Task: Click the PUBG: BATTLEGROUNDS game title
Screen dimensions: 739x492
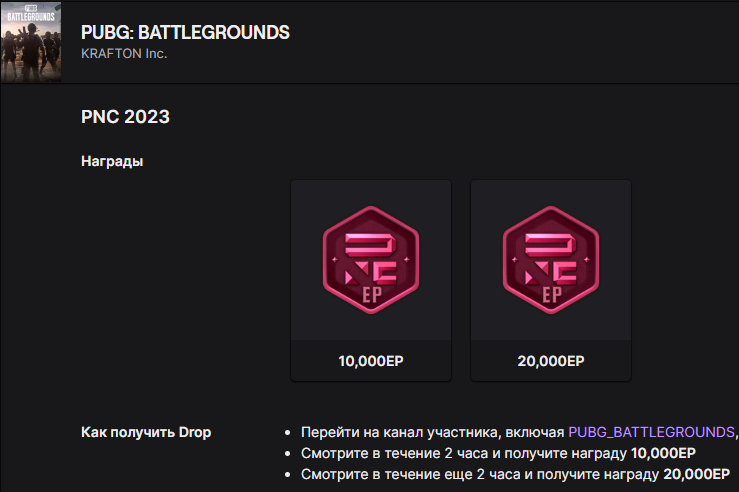Action: (x=185, y=33)
